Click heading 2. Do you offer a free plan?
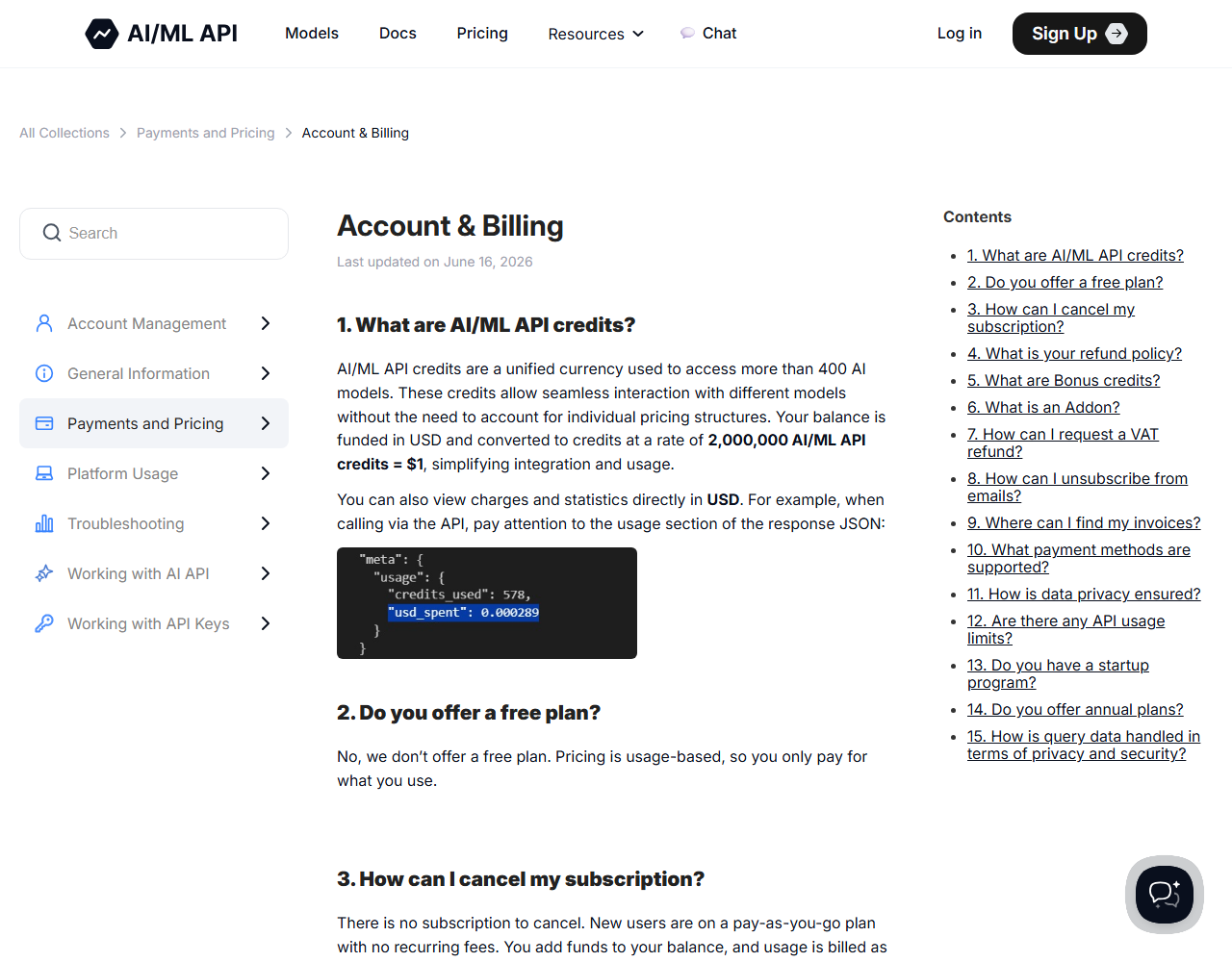Viewport: 1232px width, 962px height. pos(469,713)
